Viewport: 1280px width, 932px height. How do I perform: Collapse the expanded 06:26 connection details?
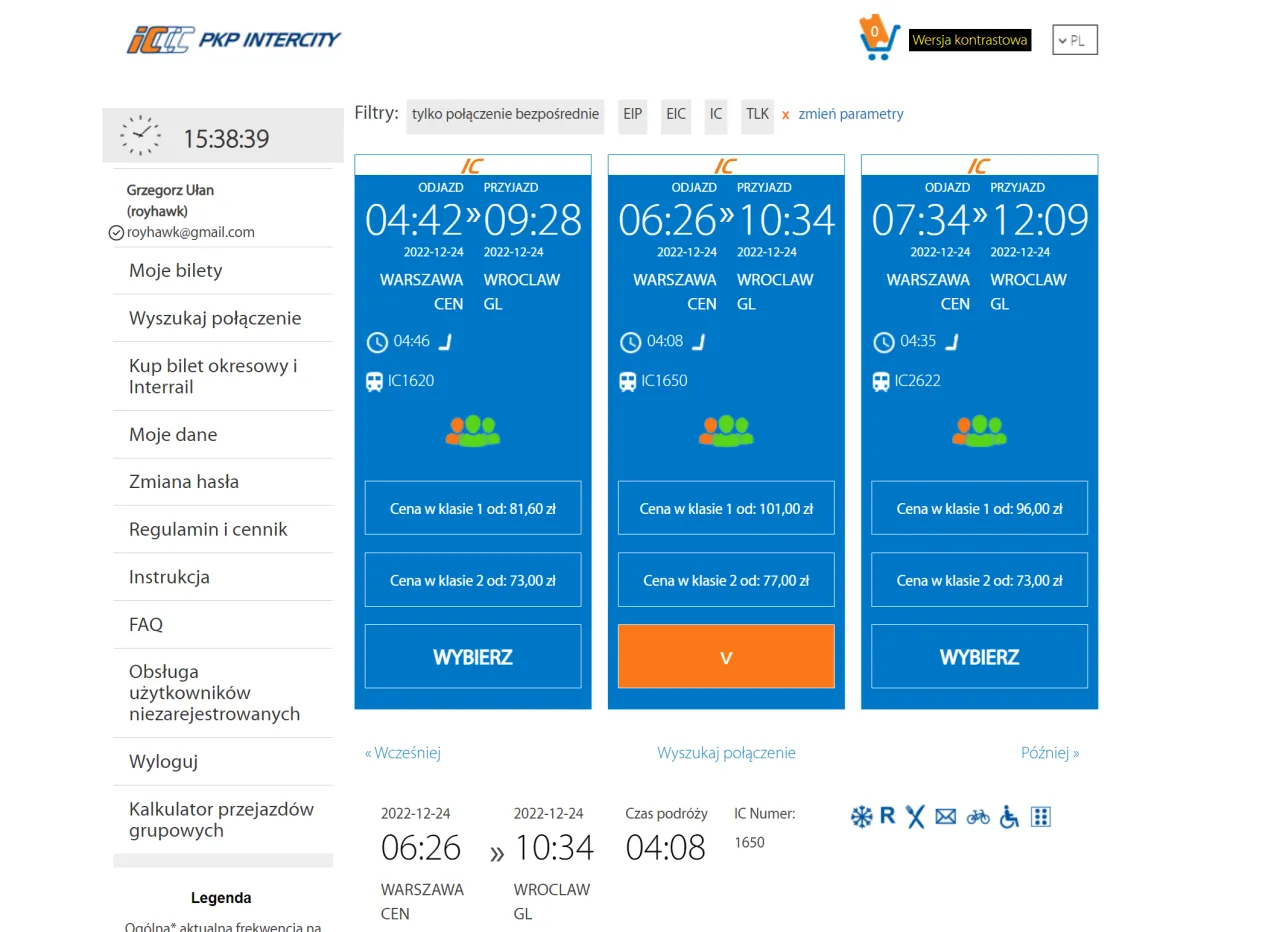click(726, 657)
